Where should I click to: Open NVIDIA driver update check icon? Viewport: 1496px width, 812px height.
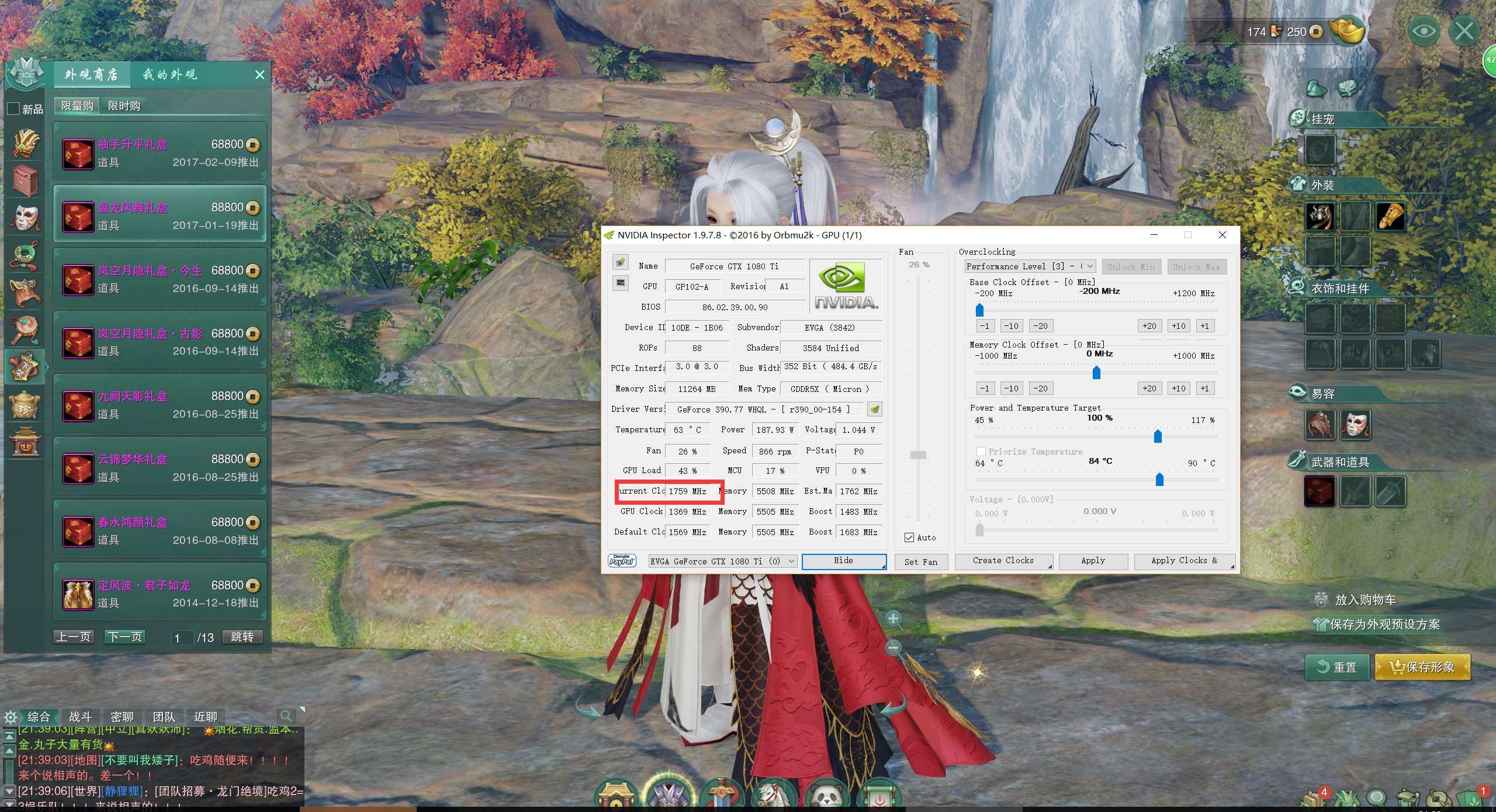(875, 409)
